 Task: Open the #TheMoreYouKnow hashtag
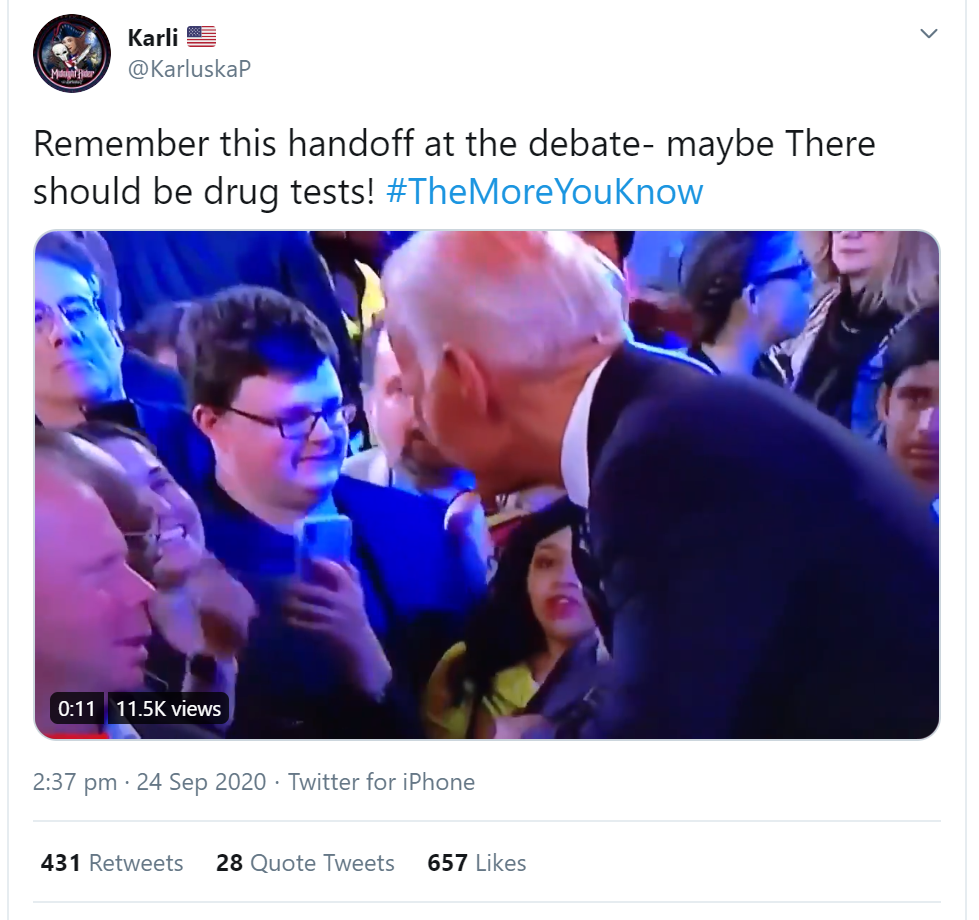(544, 191)
